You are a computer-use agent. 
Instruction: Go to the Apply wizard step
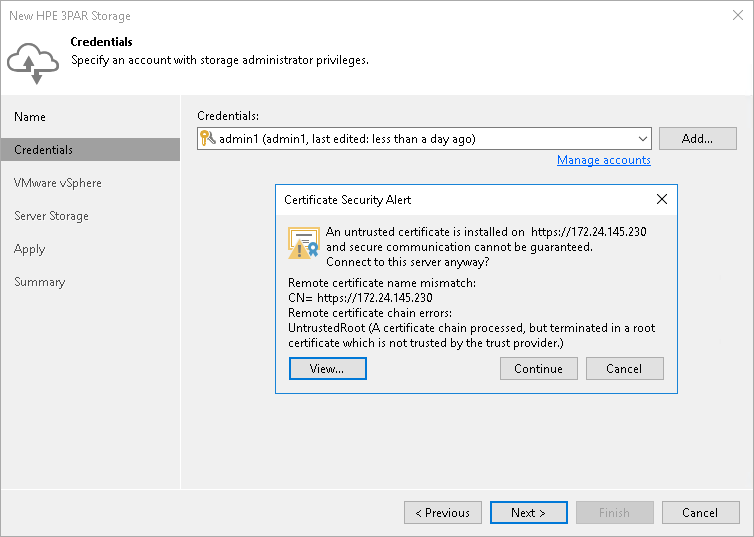pyautogui.click(x=29, y=249)
